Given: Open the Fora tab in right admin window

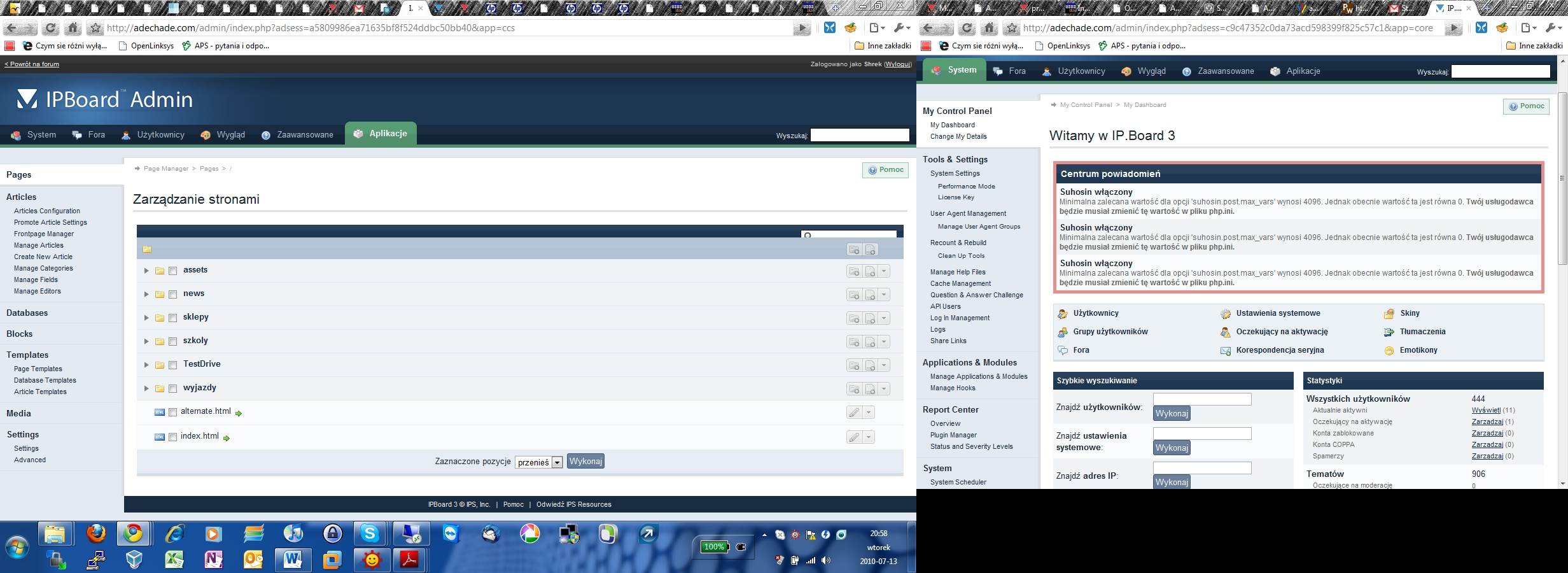Looking at the screenshot, I should point(1010,71).
